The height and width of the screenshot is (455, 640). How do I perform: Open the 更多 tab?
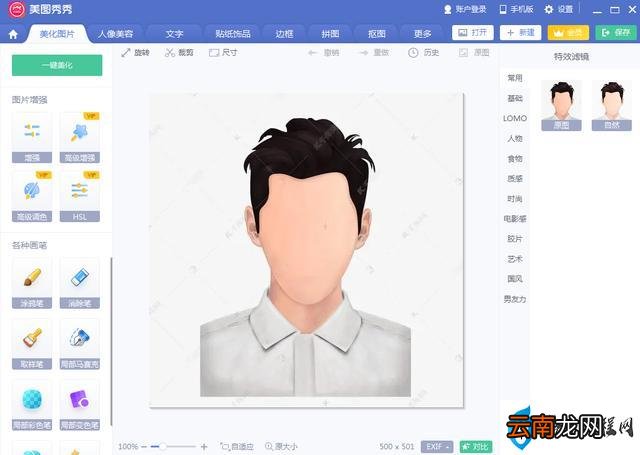[422, 34]
